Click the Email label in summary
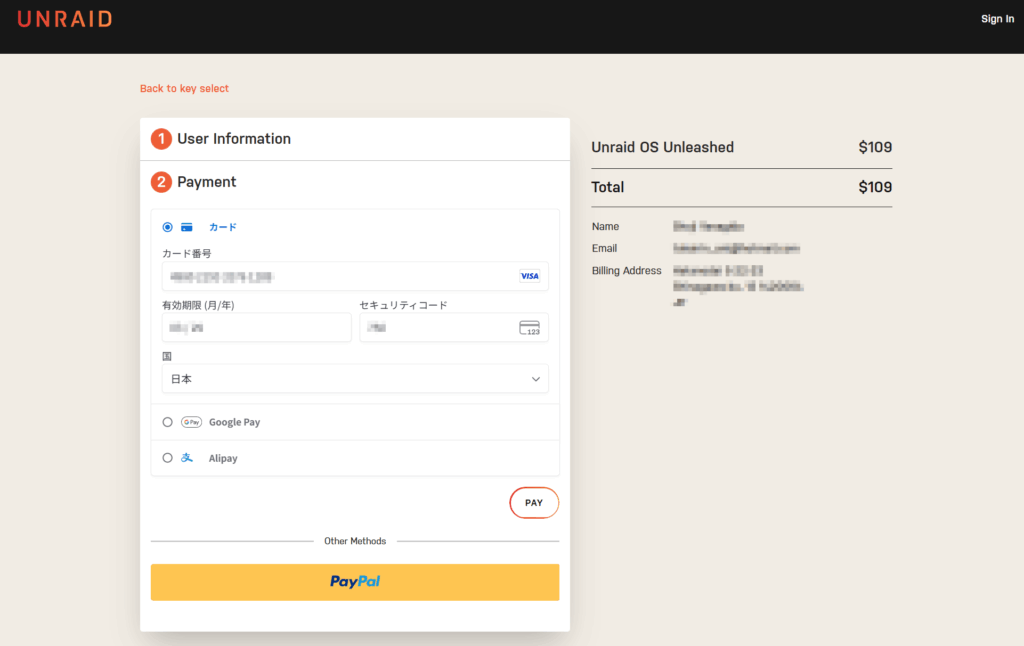This screenshot has width=1024, height=646. [604, 248]
